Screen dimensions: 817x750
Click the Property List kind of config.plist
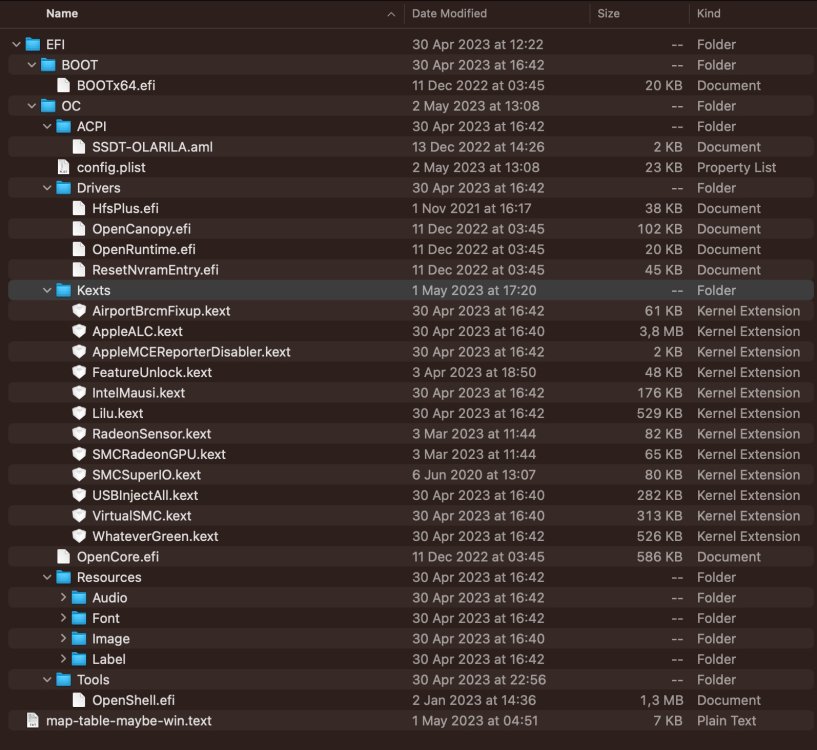(x=736, y=167)
